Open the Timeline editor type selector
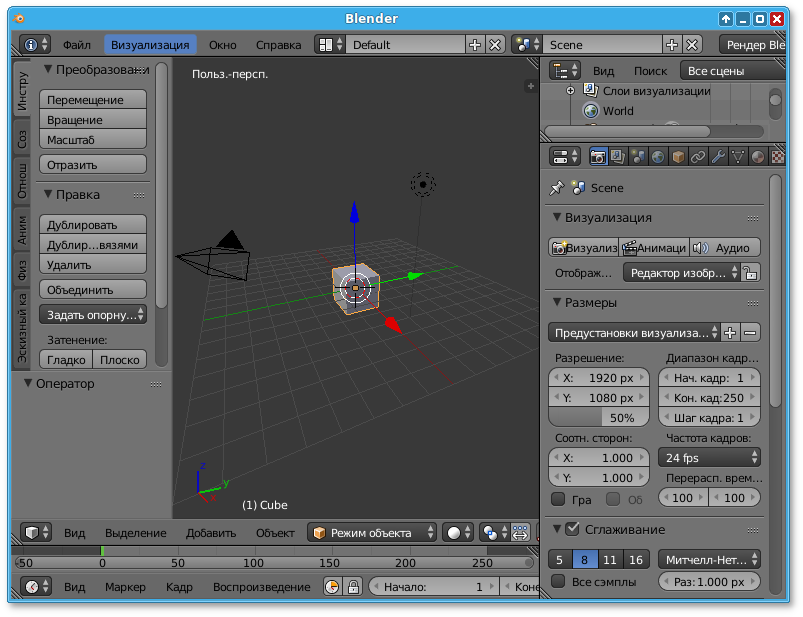This screenshot has height=617, width=803. coord(35,586)
